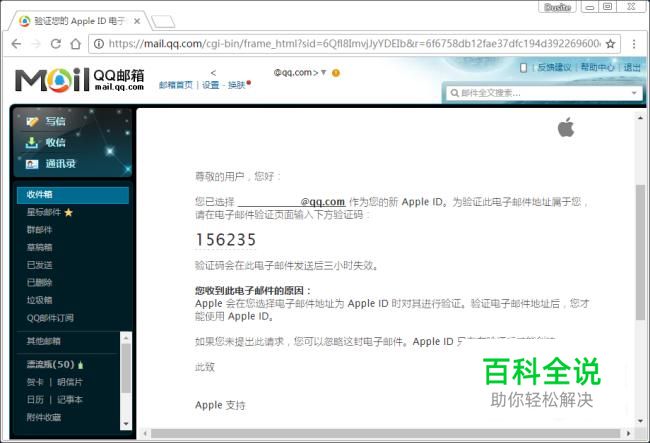This screenshot has height=443, width=650.
Task: View site info icon in address bar
Action: click(x=99, y=44)
